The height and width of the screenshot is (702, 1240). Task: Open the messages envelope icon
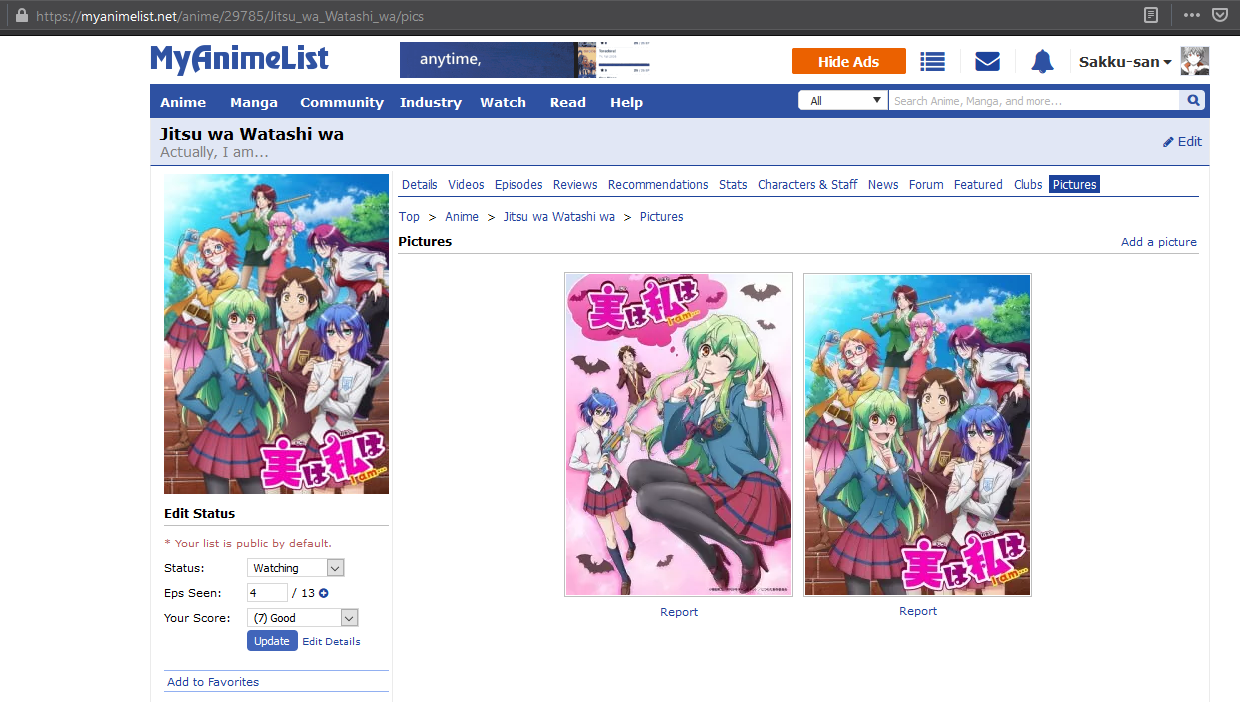click(x=987, y=62)
